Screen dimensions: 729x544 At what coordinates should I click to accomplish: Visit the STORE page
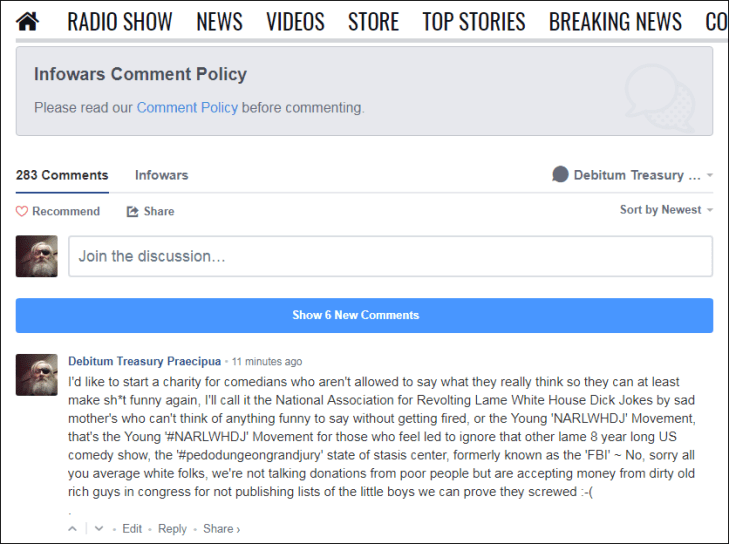373,21
